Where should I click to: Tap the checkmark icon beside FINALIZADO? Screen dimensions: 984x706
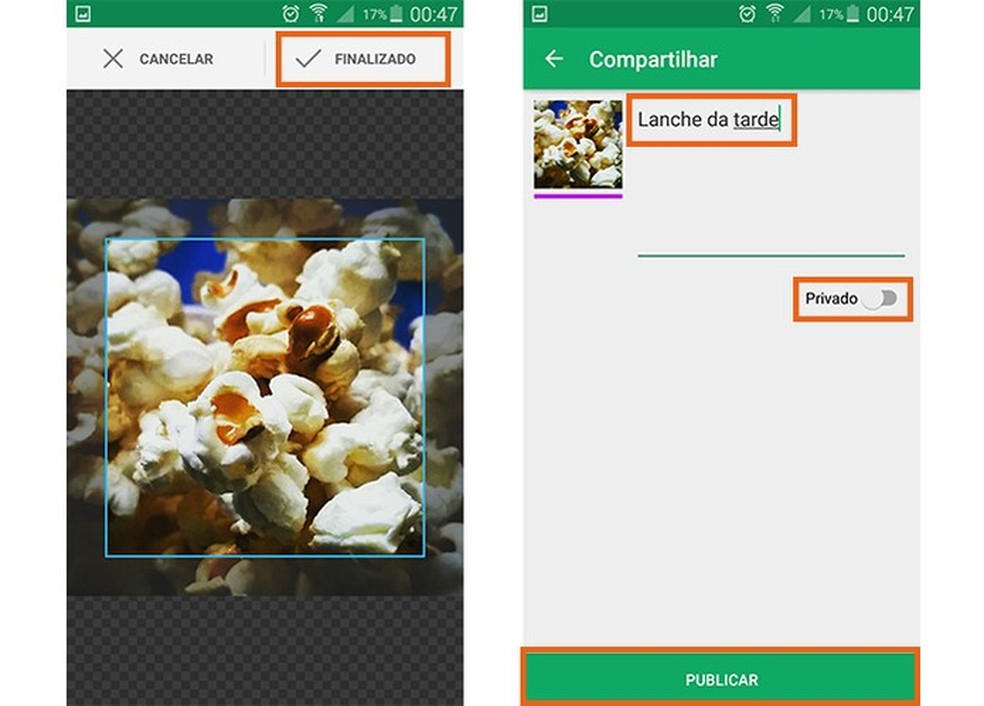click(308, 59)
